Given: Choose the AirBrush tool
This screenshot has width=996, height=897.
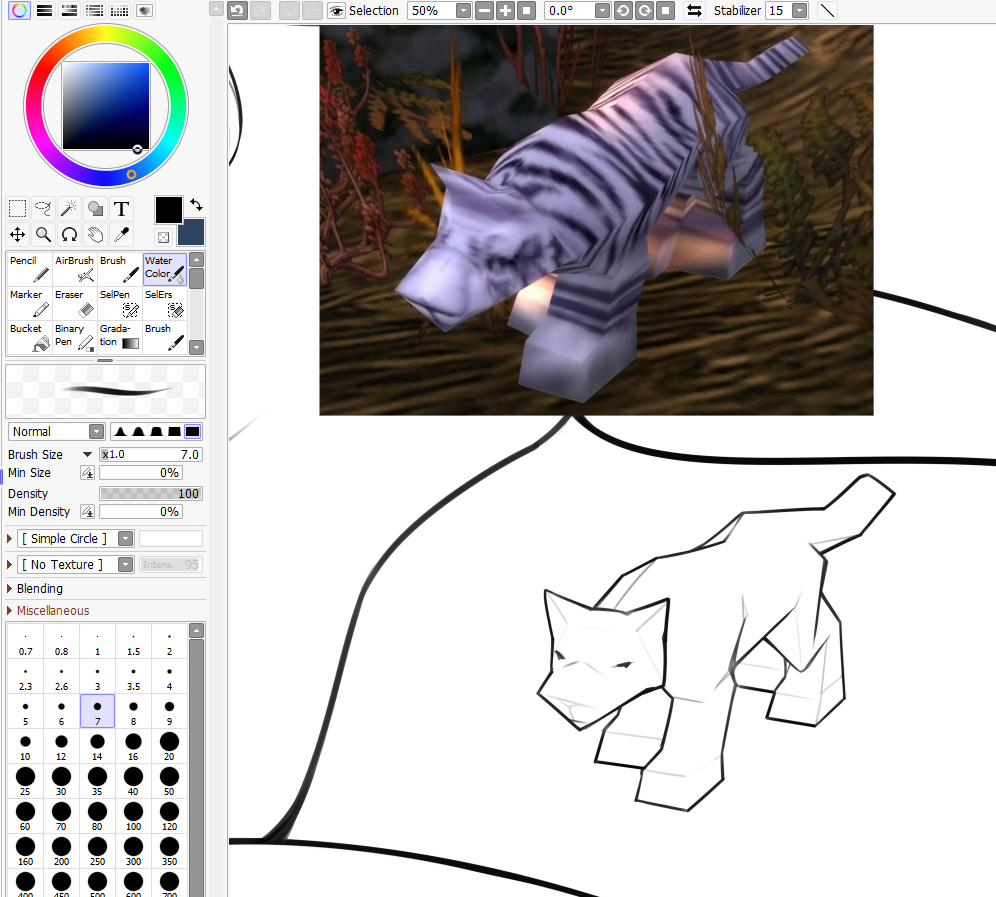Looking at the screenshot, I should tap(76, 269).
